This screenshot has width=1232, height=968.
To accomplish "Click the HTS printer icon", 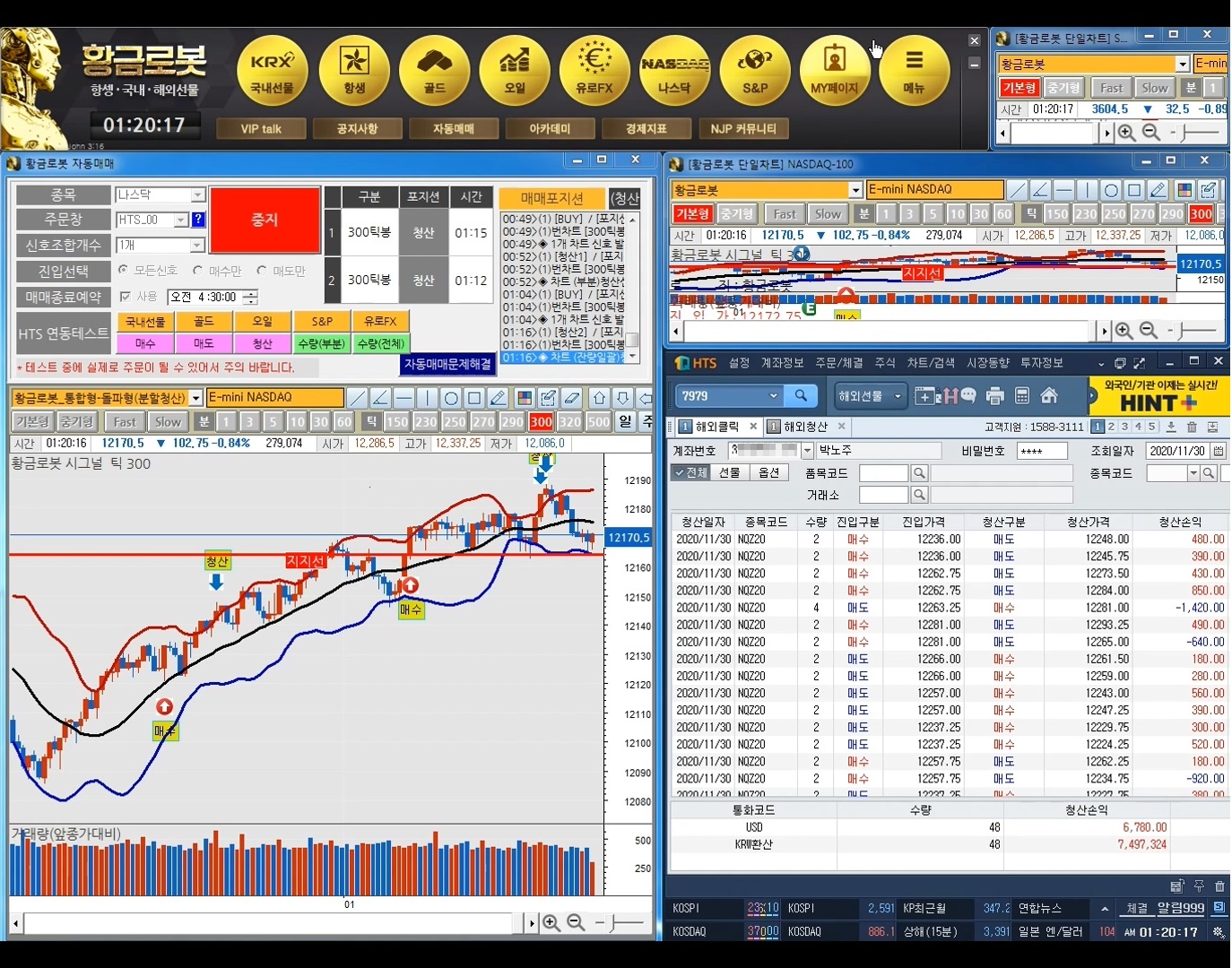I will point(994,395).
